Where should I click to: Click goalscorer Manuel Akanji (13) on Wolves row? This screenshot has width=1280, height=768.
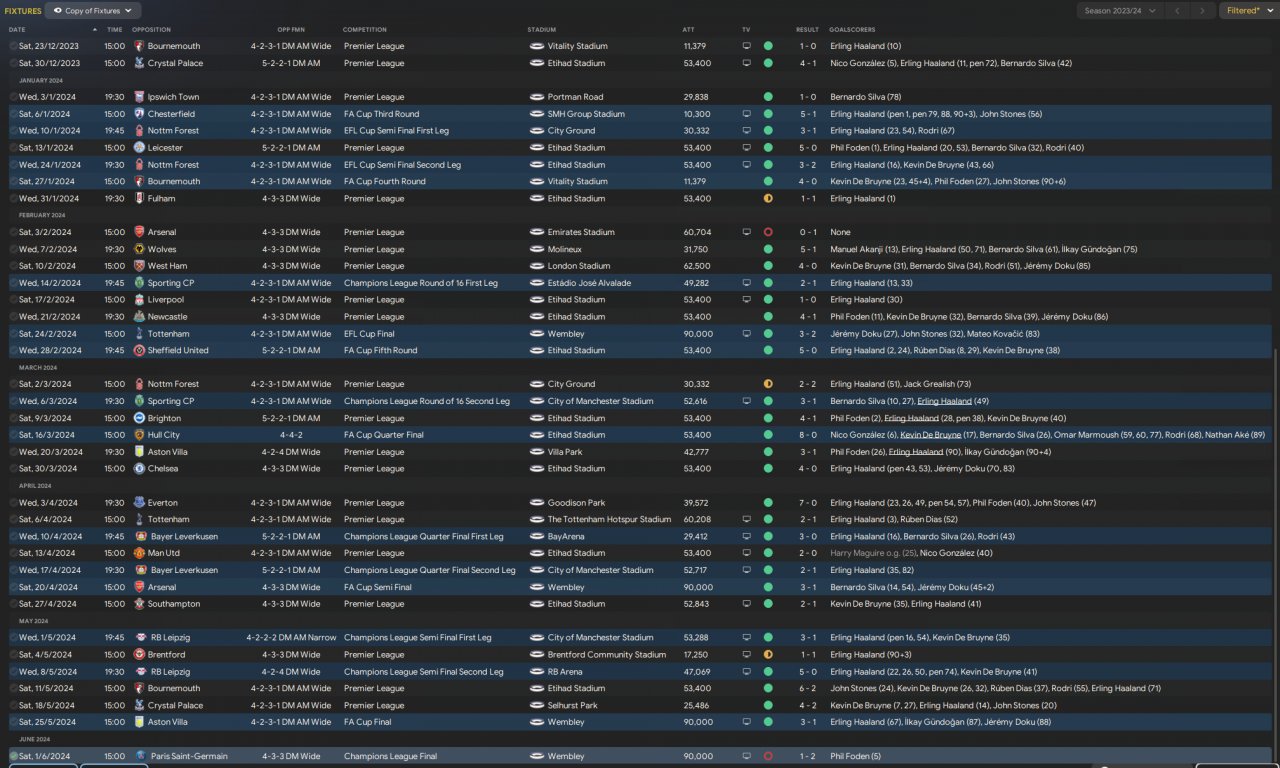pyautogui.click(x=863, y=250)
